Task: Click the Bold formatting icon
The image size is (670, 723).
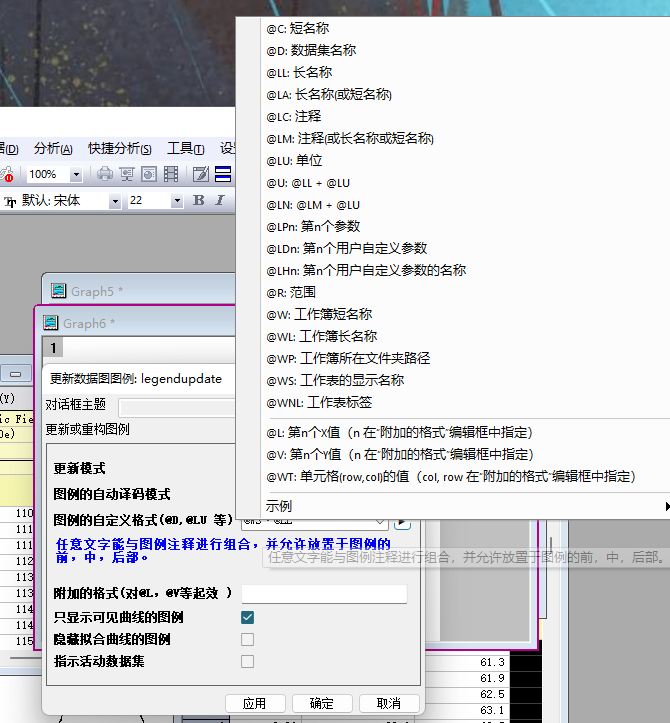Action: tap(198, 201)
